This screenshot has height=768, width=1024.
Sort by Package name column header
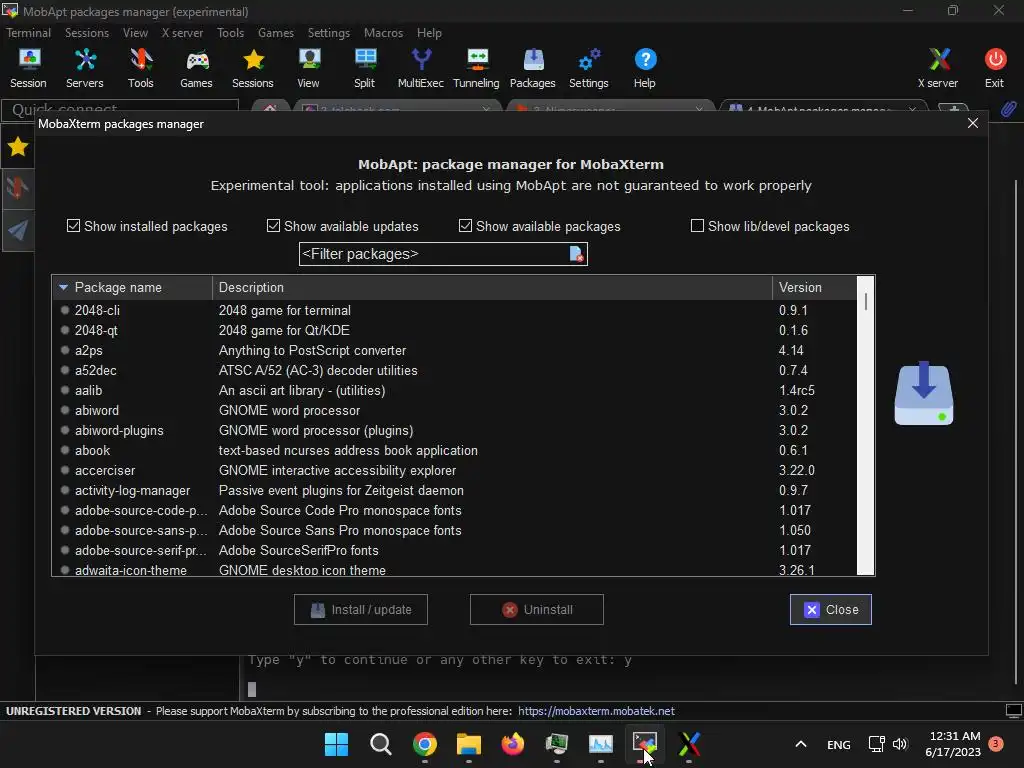point(133,287)
